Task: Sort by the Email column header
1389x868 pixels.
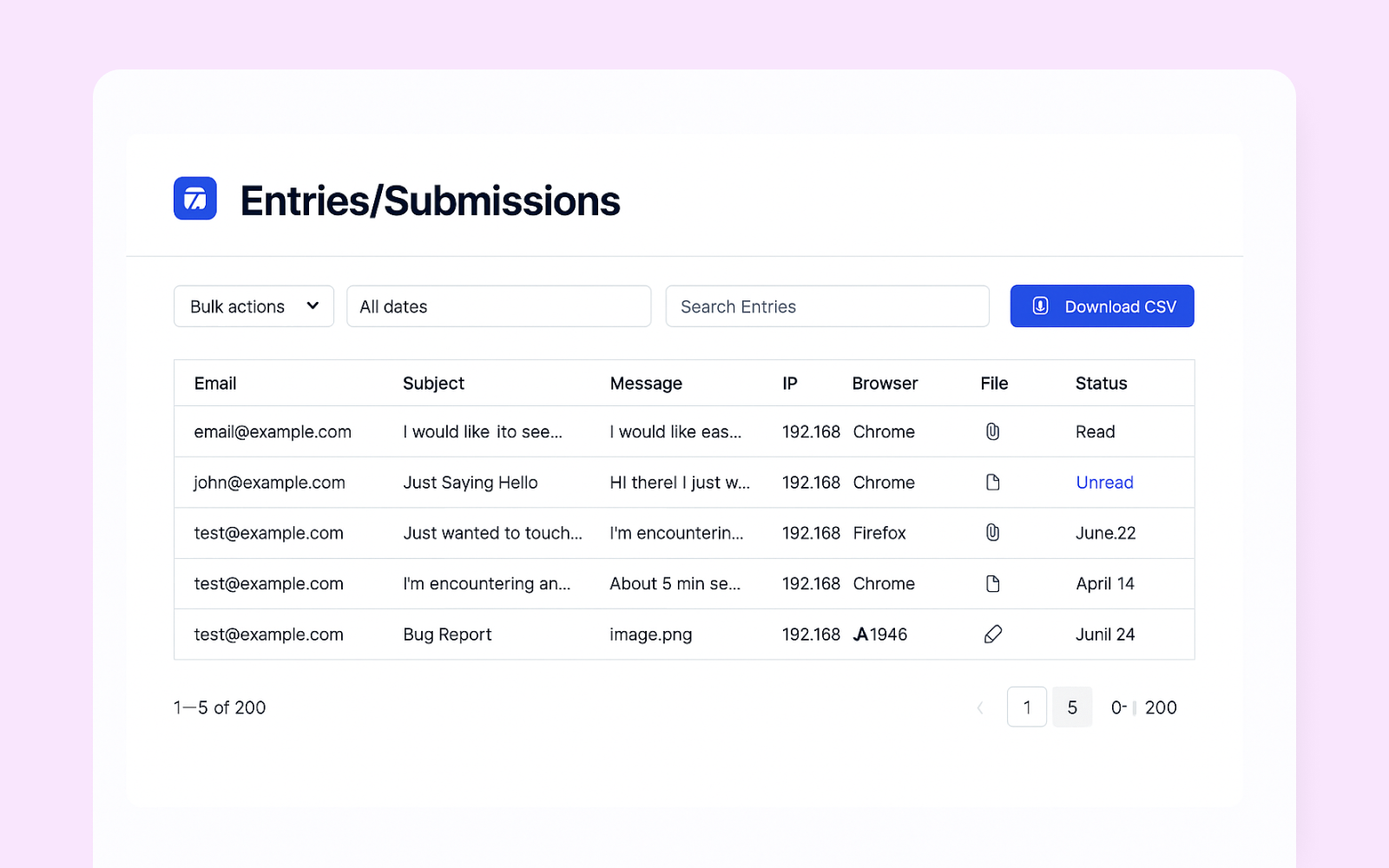Action: pos(215,384)
